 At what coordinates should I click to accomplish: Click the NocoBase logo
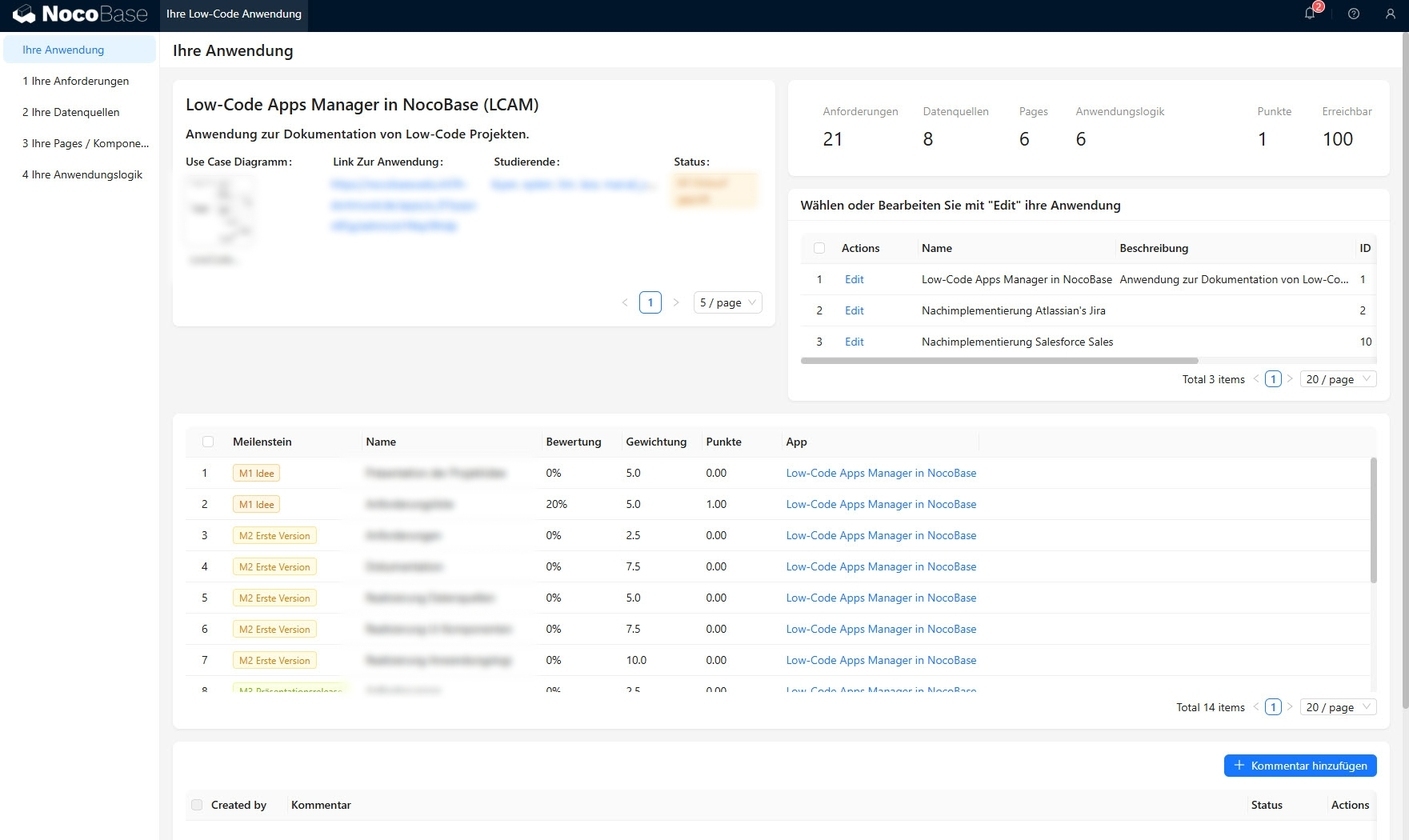tap(79, 15)
